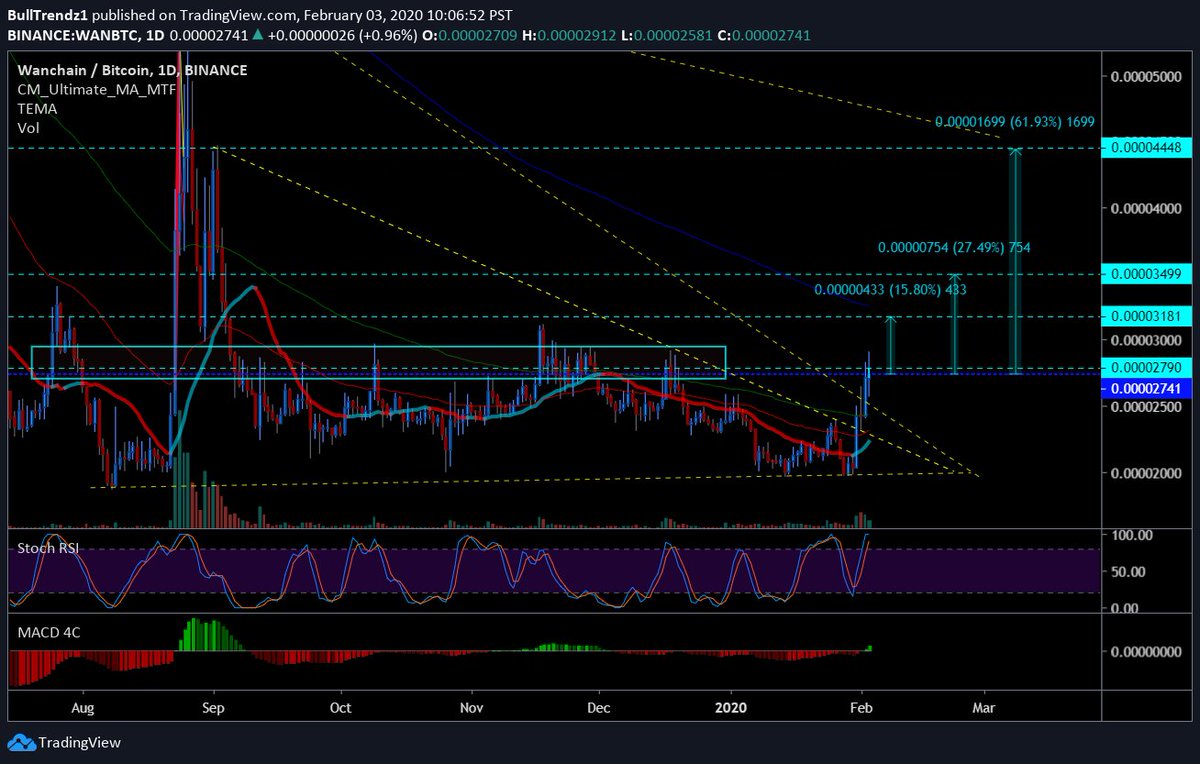Viewport: 1200px width, 764px height.
Task: Click the MACD 4C pane label
Action: tap(47, 632)
